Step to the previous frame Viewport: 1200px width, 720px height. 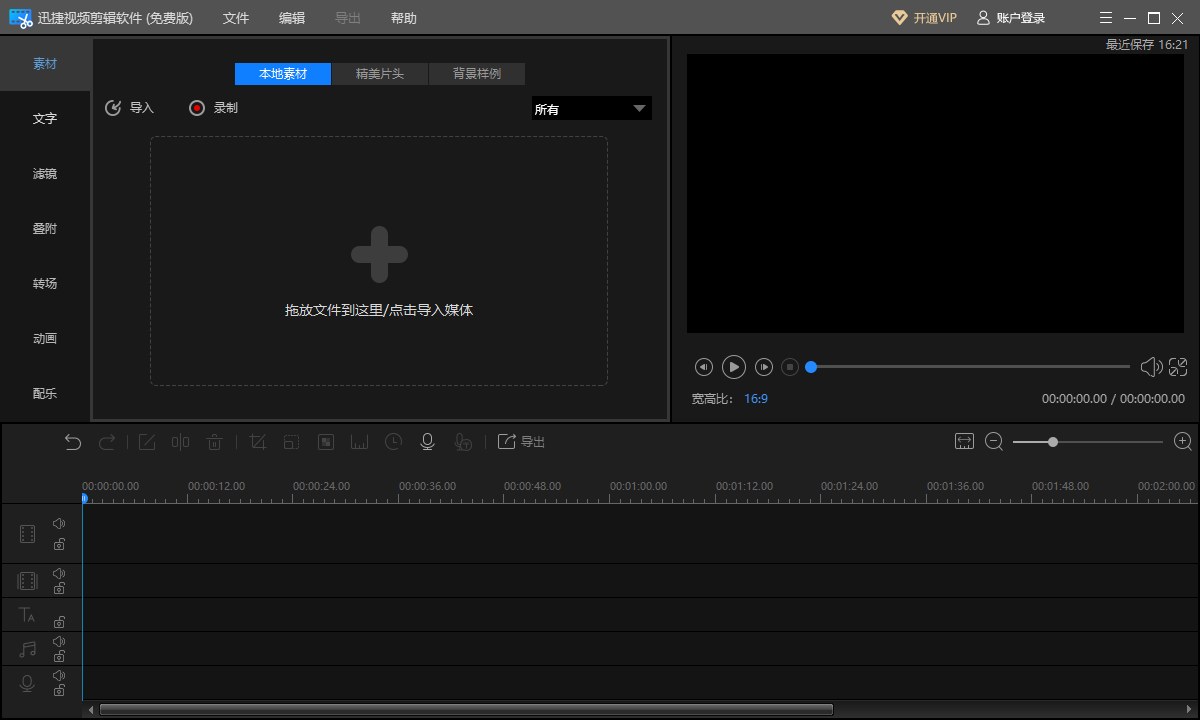click(x=704, y=367)
